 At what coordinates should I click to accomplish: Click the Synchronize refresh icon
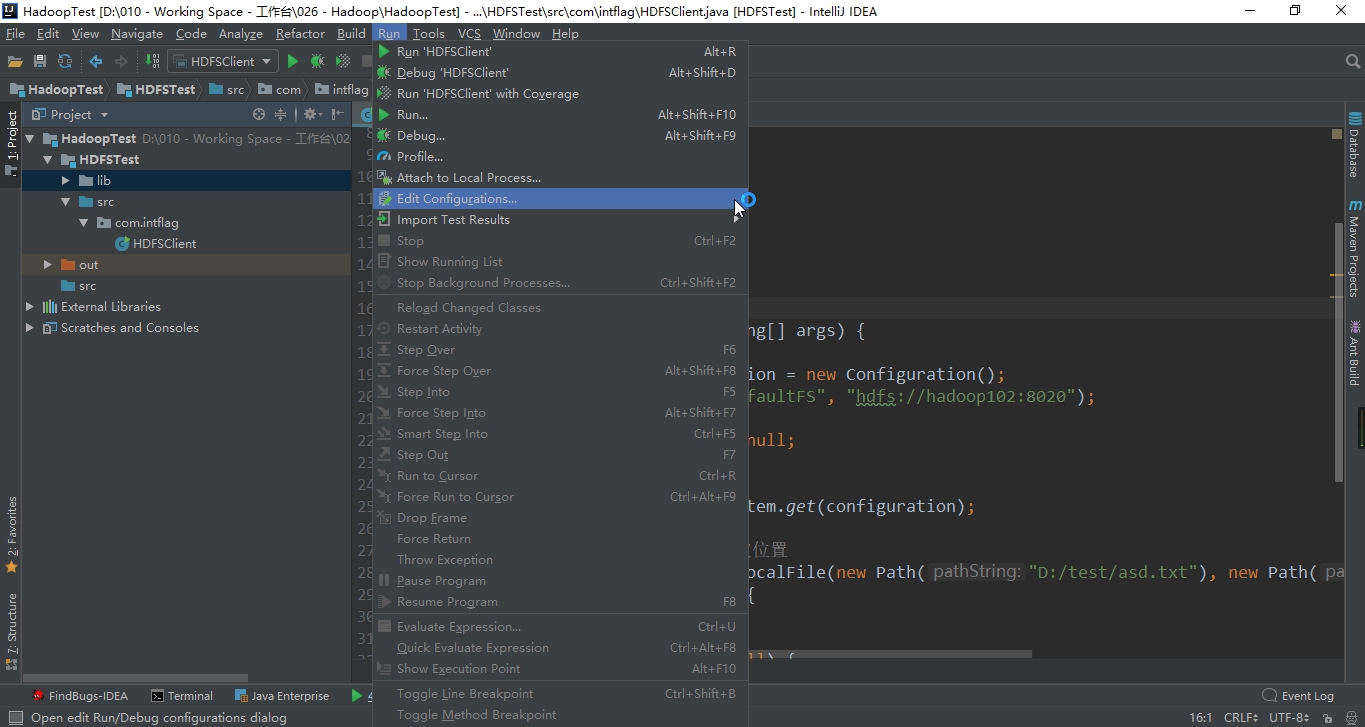click(x=65, y=61)
